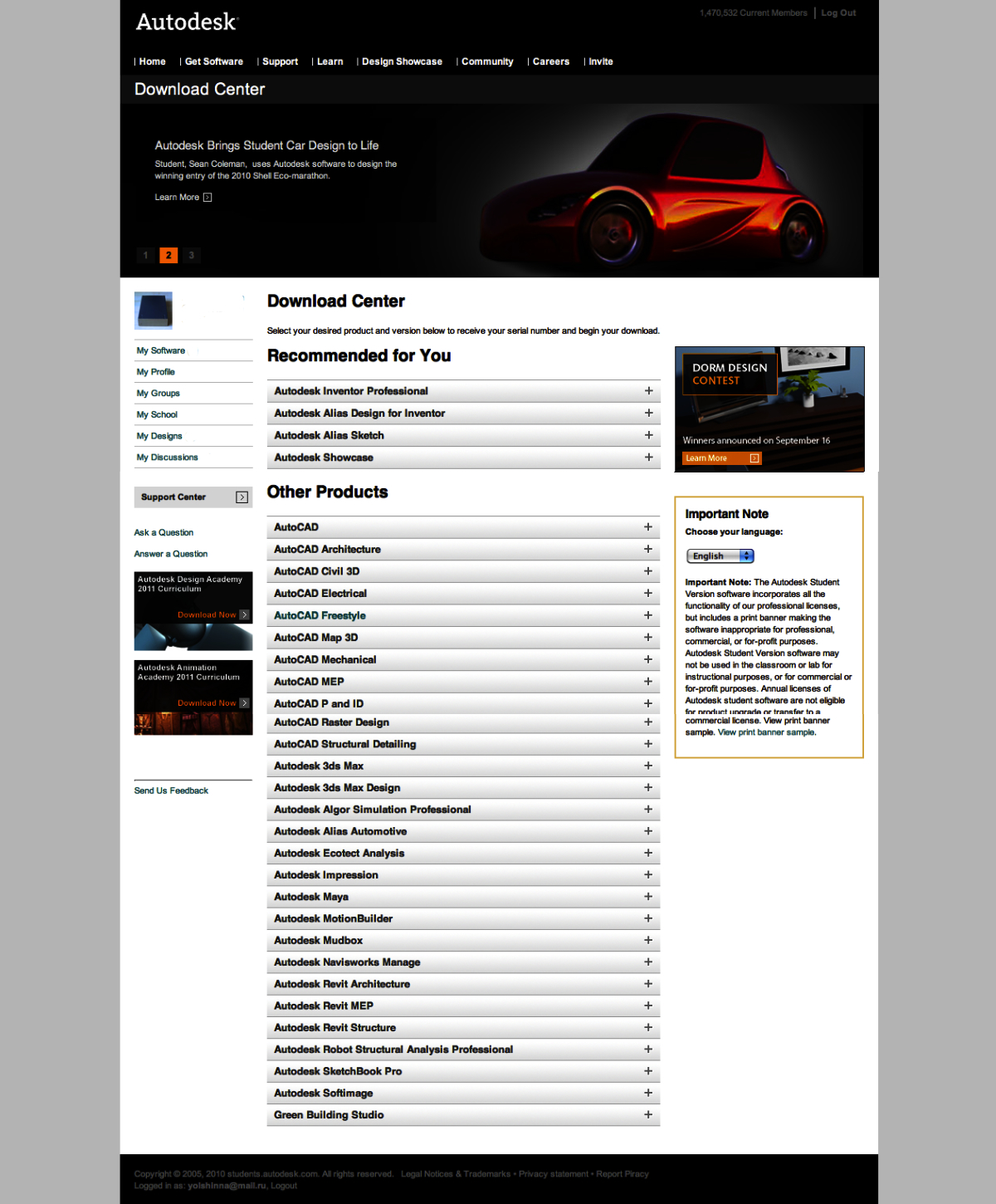Click arrow icon on Dorm Design Learn More
996x1204 pixels.
754,458
